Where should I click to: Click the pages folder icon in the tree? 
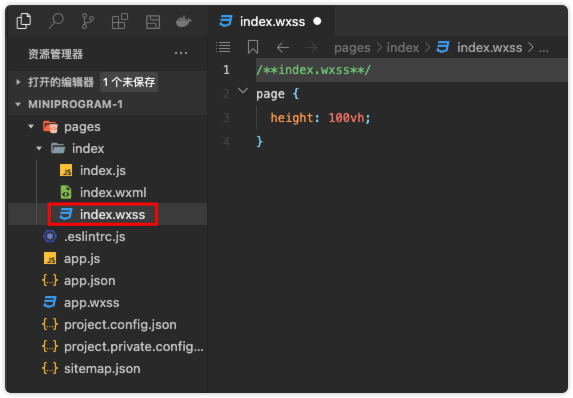coord(50,127)
